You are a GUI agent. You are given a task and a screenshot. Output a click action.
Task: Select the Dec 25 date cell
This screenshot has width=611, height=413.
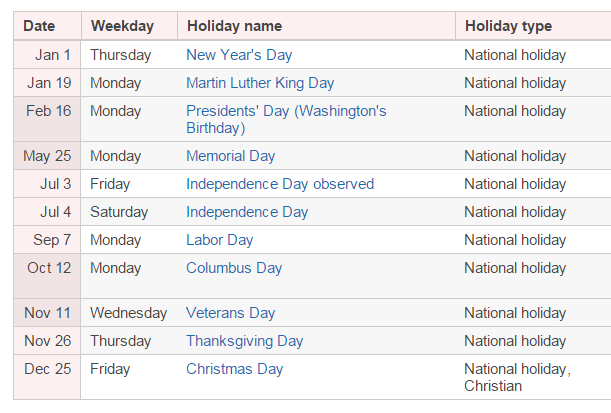coord(49,369)
